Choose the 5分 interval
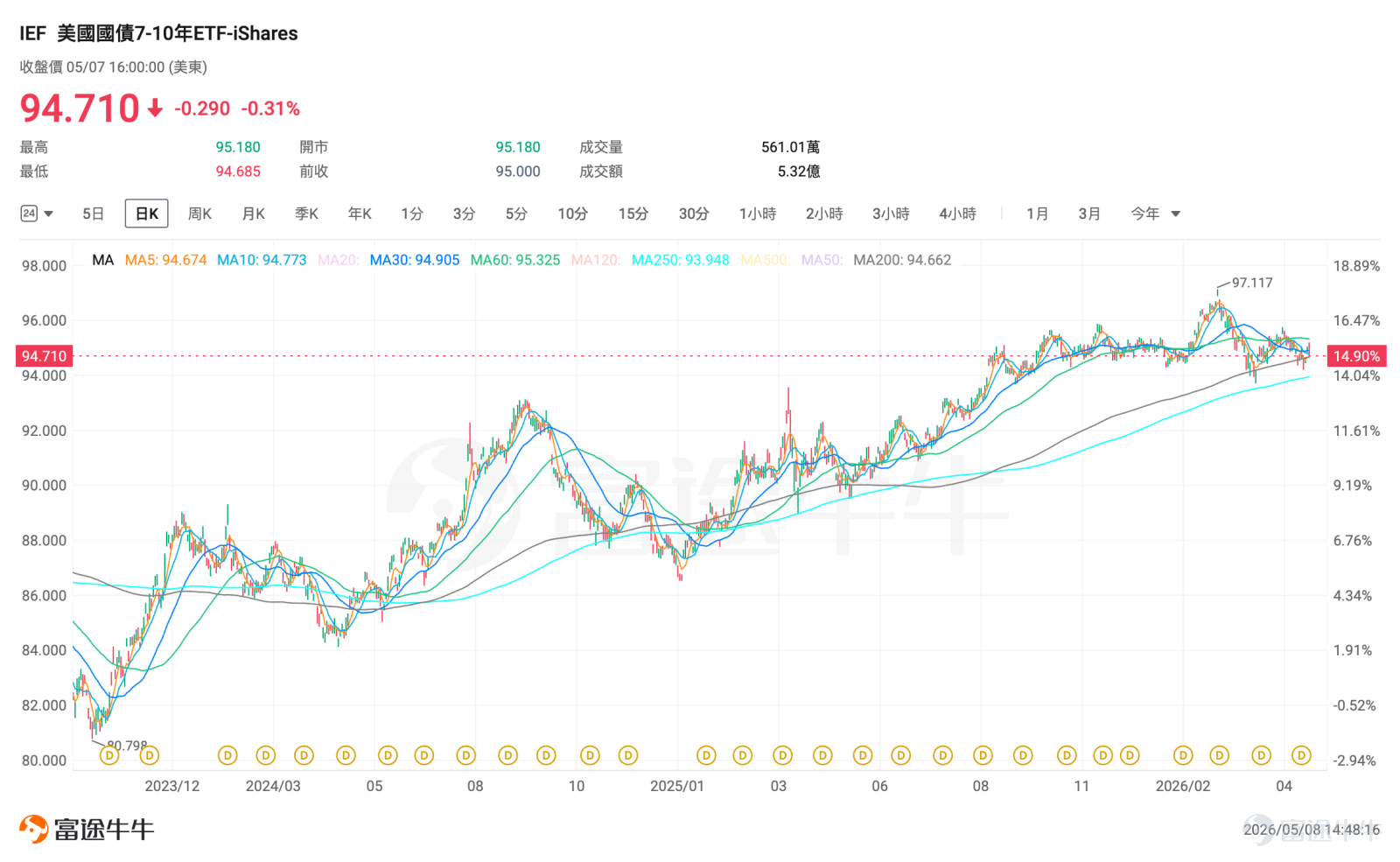Screen dimensions: 1400x862 coord(516,214)
